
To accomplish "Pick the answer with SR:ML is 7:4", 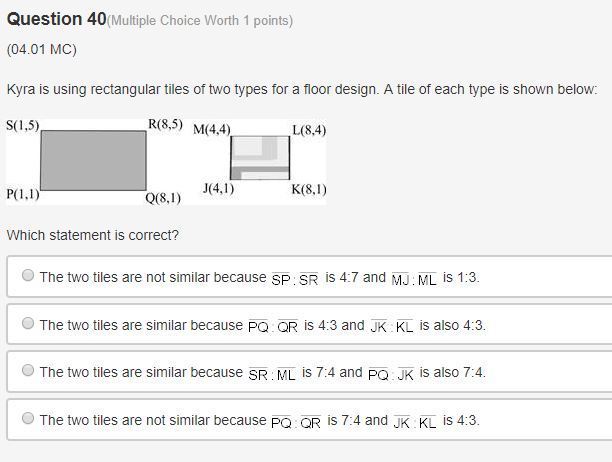I will tap(28, 372).
